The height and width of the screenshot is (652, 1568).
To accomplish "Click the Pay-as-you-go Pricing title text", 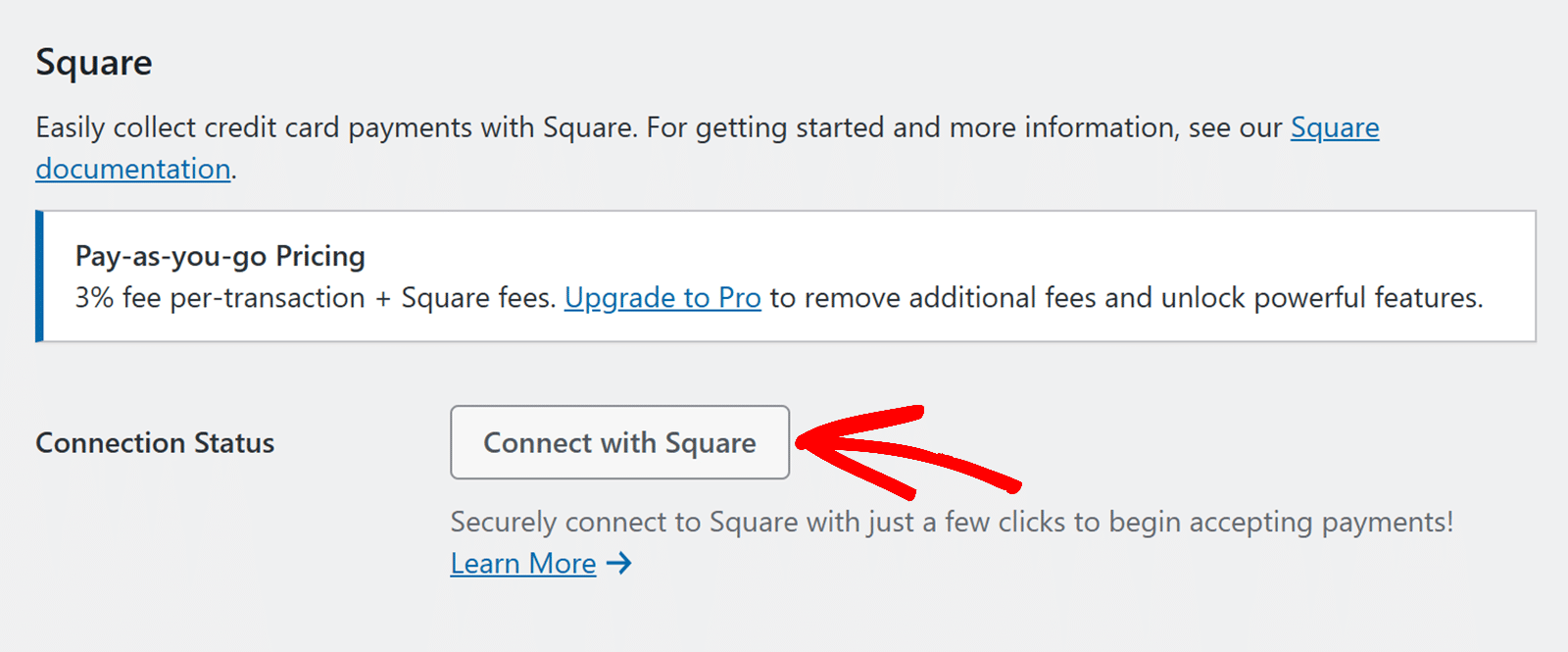I will (220, 256).
